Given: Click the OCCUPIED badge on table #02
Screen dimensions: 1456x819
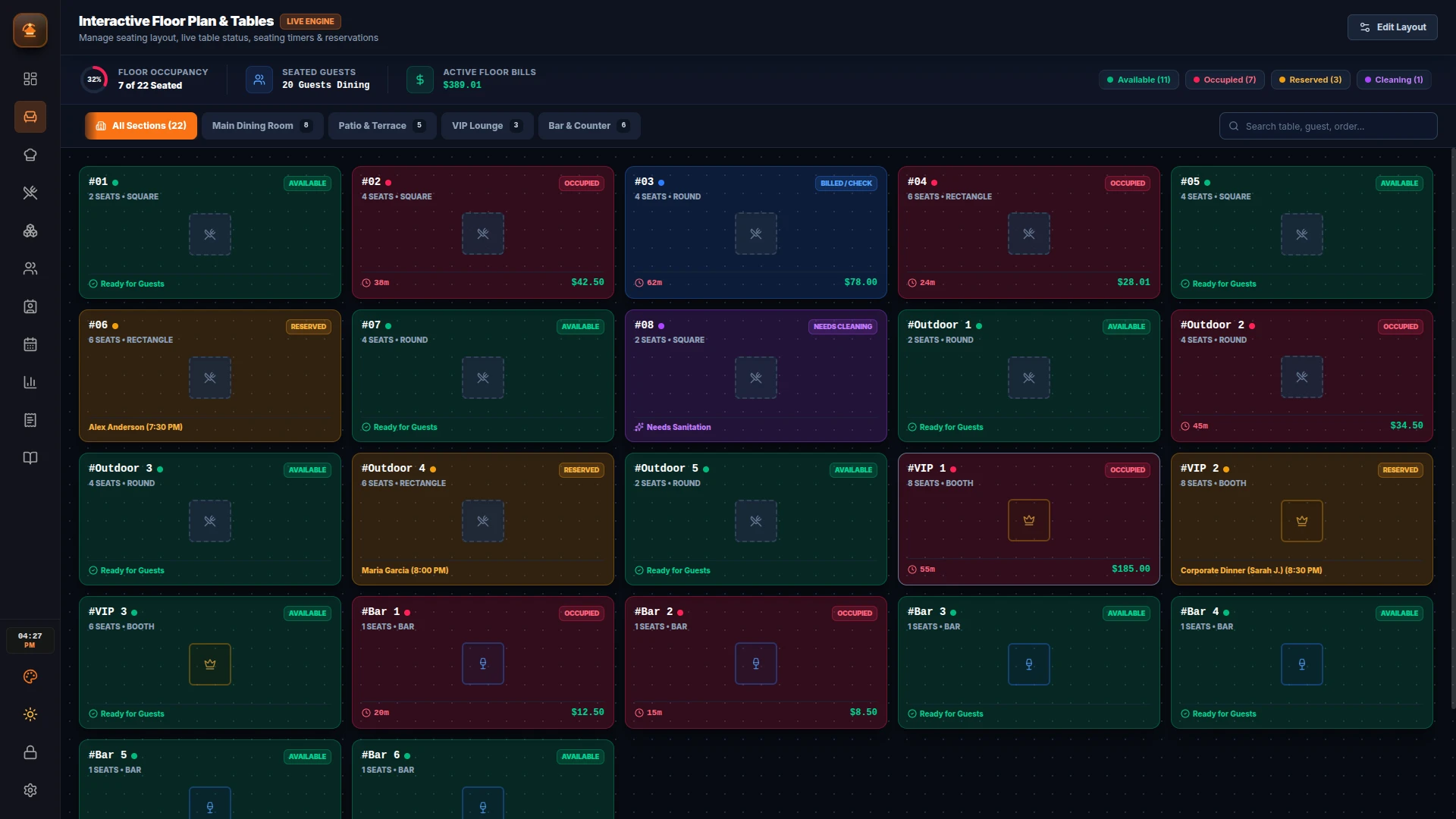Looking at the screenshot, I should [582, 183].
